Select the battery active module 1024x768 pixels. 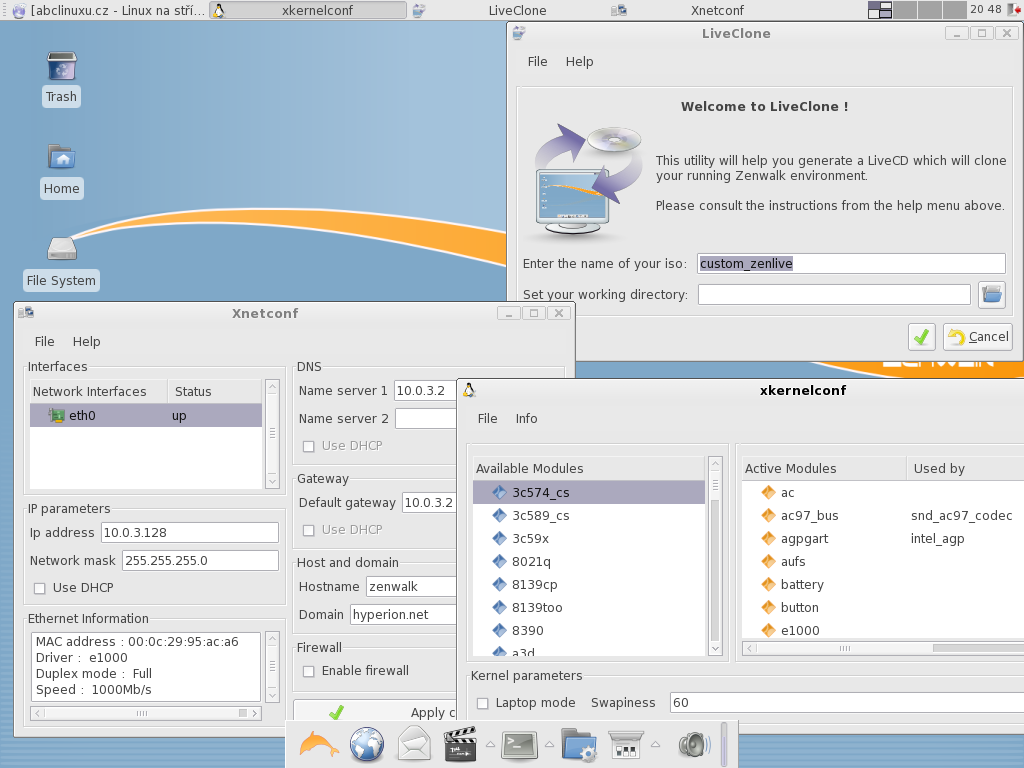click(x=883, y=584)
